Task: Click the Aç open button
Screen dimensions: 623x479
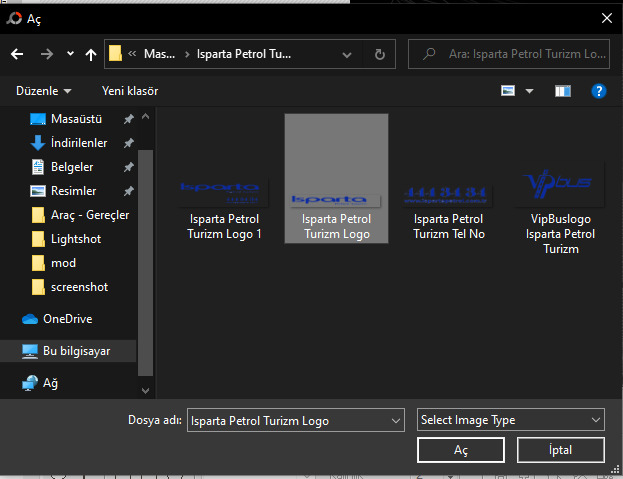Action: (x=461, y=450)
